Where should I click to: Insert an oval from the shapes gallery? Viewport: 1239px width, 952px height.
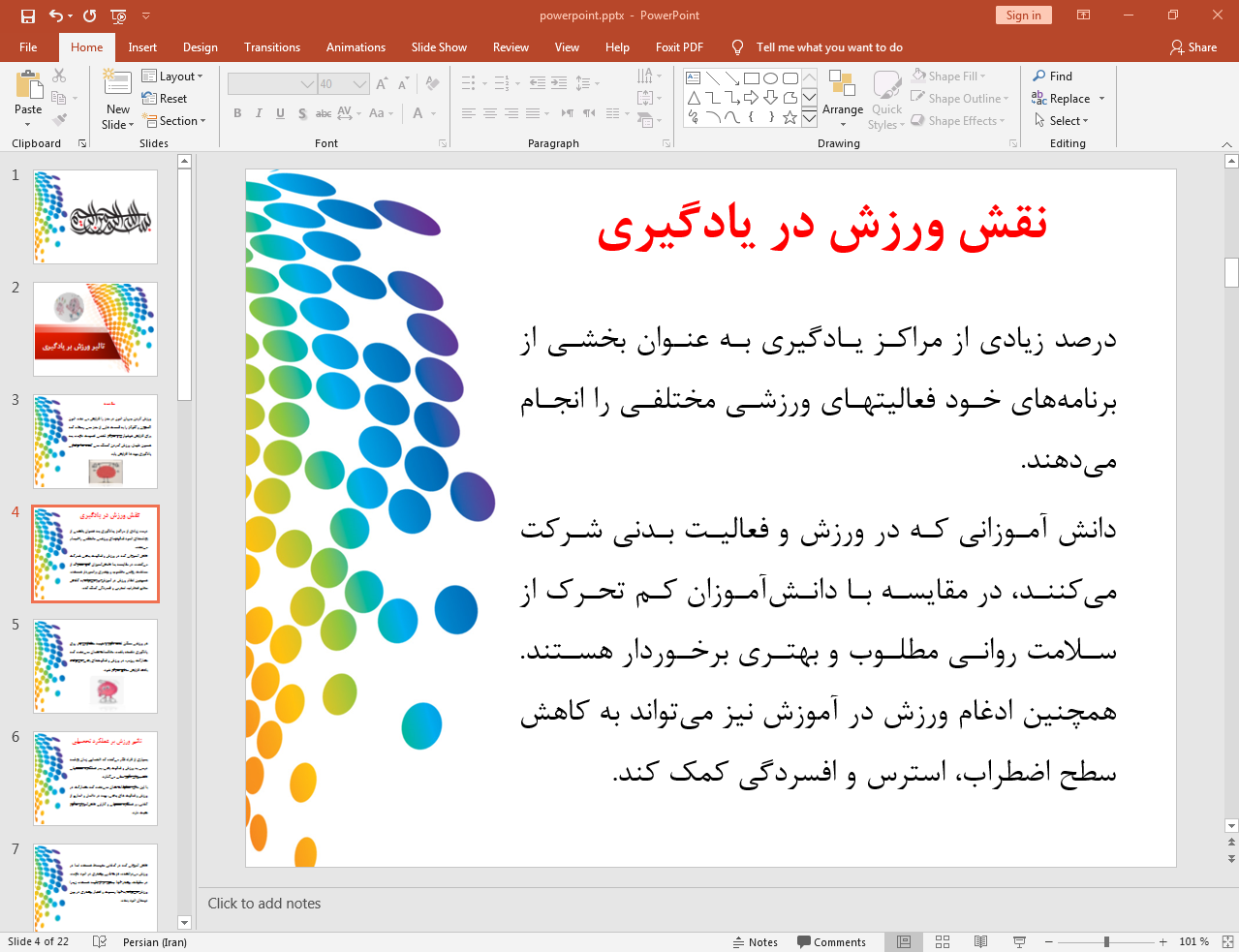pos(770,78)
